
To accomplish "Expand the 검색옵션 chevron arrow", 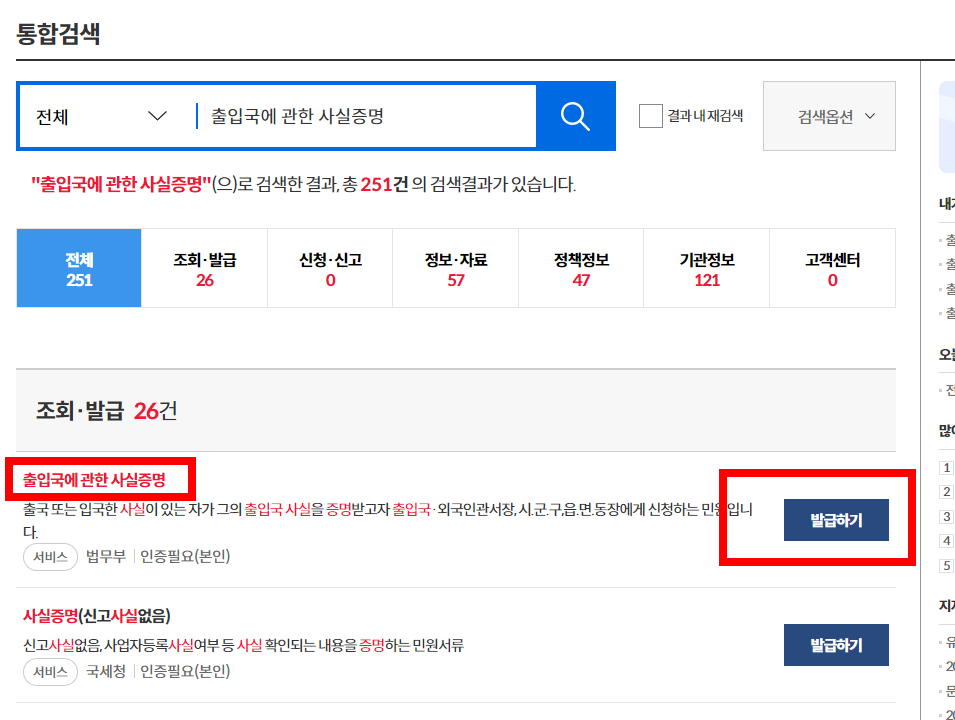I will (x=870, y=116).
